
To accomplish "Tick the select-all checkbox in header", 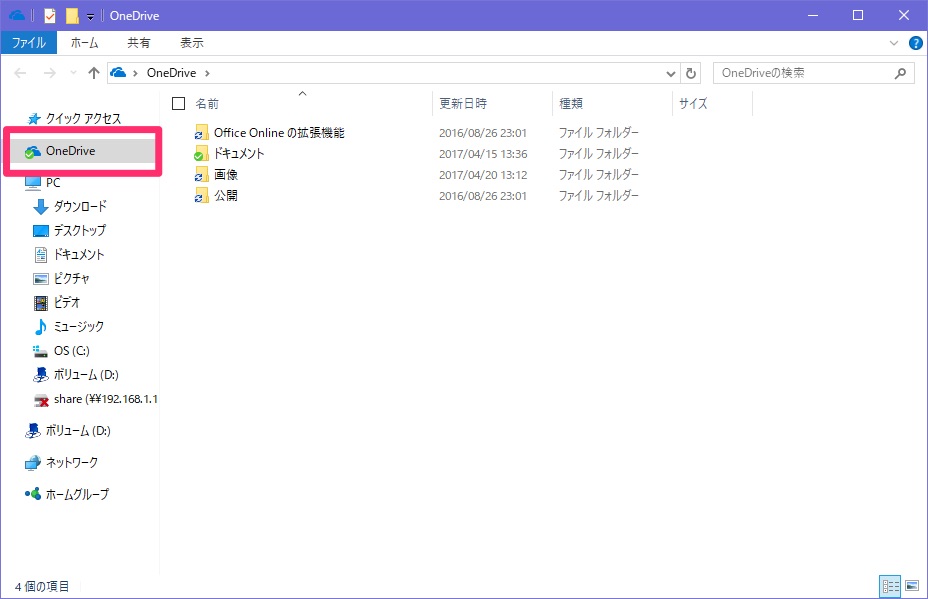I will [x=178, y=104].
